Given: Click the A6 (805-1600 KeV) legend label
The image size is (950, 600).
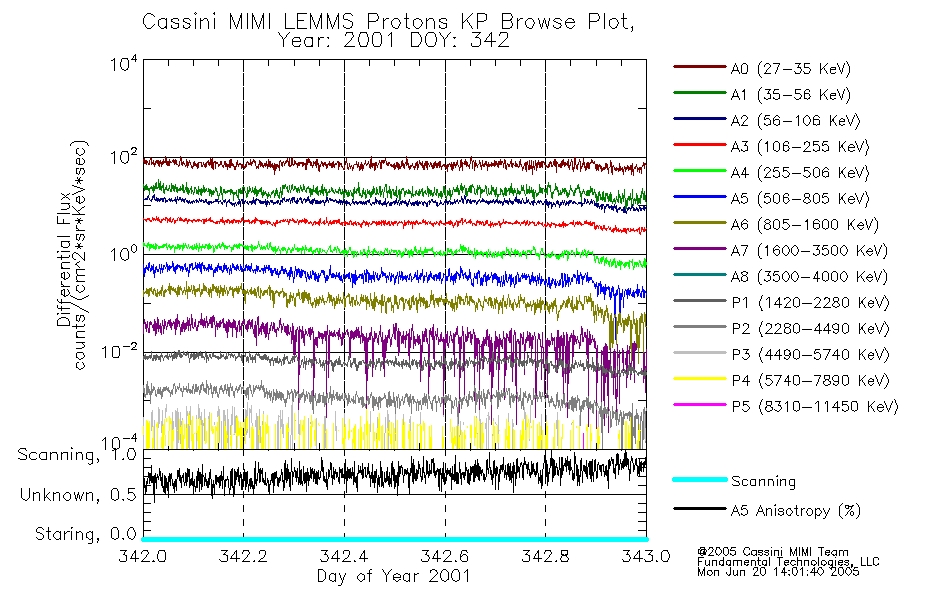Looking at the screenshot, I should tap(804, 225).
